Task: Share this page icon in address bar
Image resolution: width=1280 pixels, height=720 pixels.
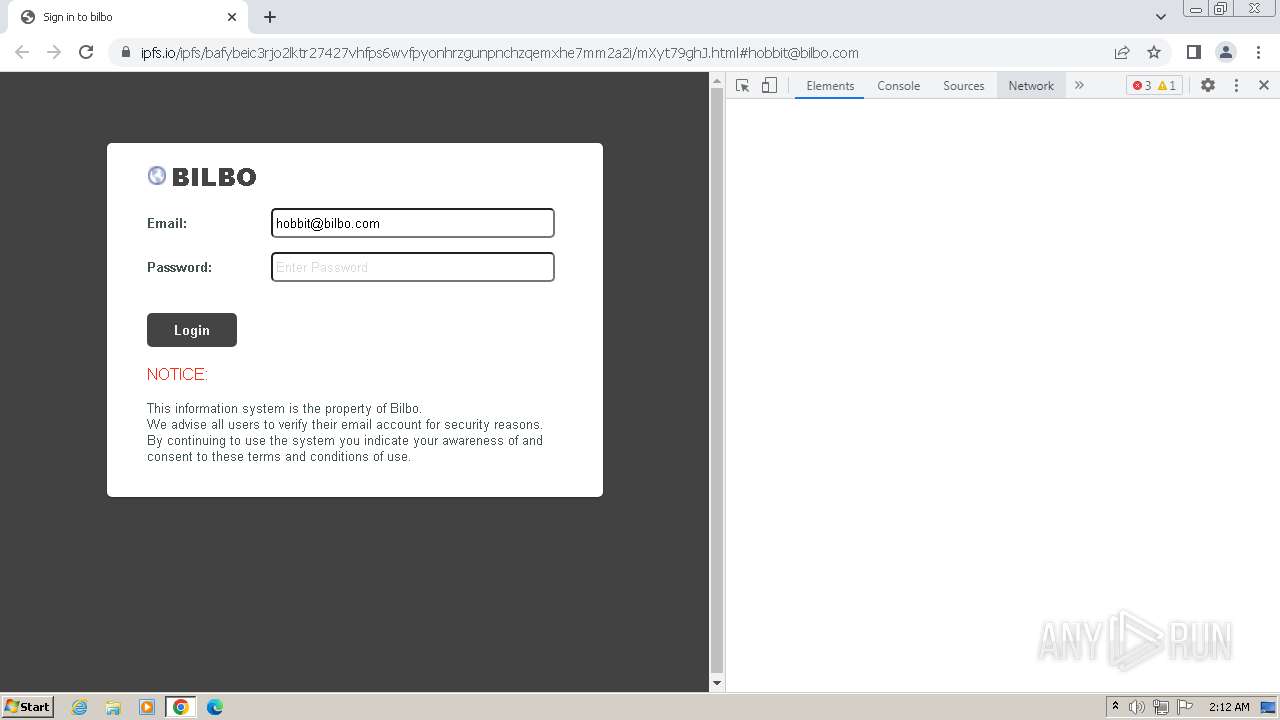Action: coord(1122,52)
